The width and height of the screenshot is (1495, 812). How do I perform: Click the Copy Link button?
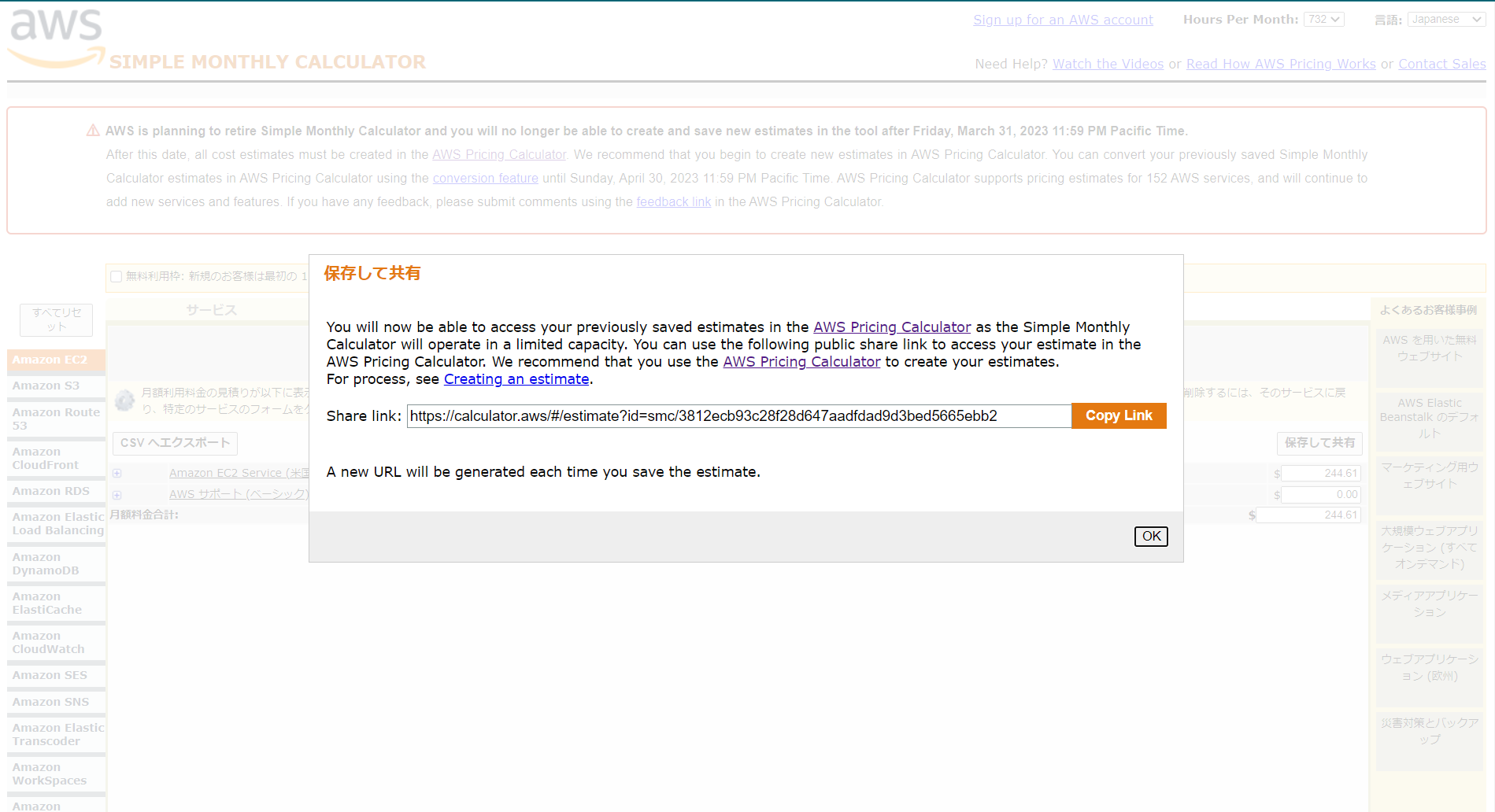coord(1119,415)
